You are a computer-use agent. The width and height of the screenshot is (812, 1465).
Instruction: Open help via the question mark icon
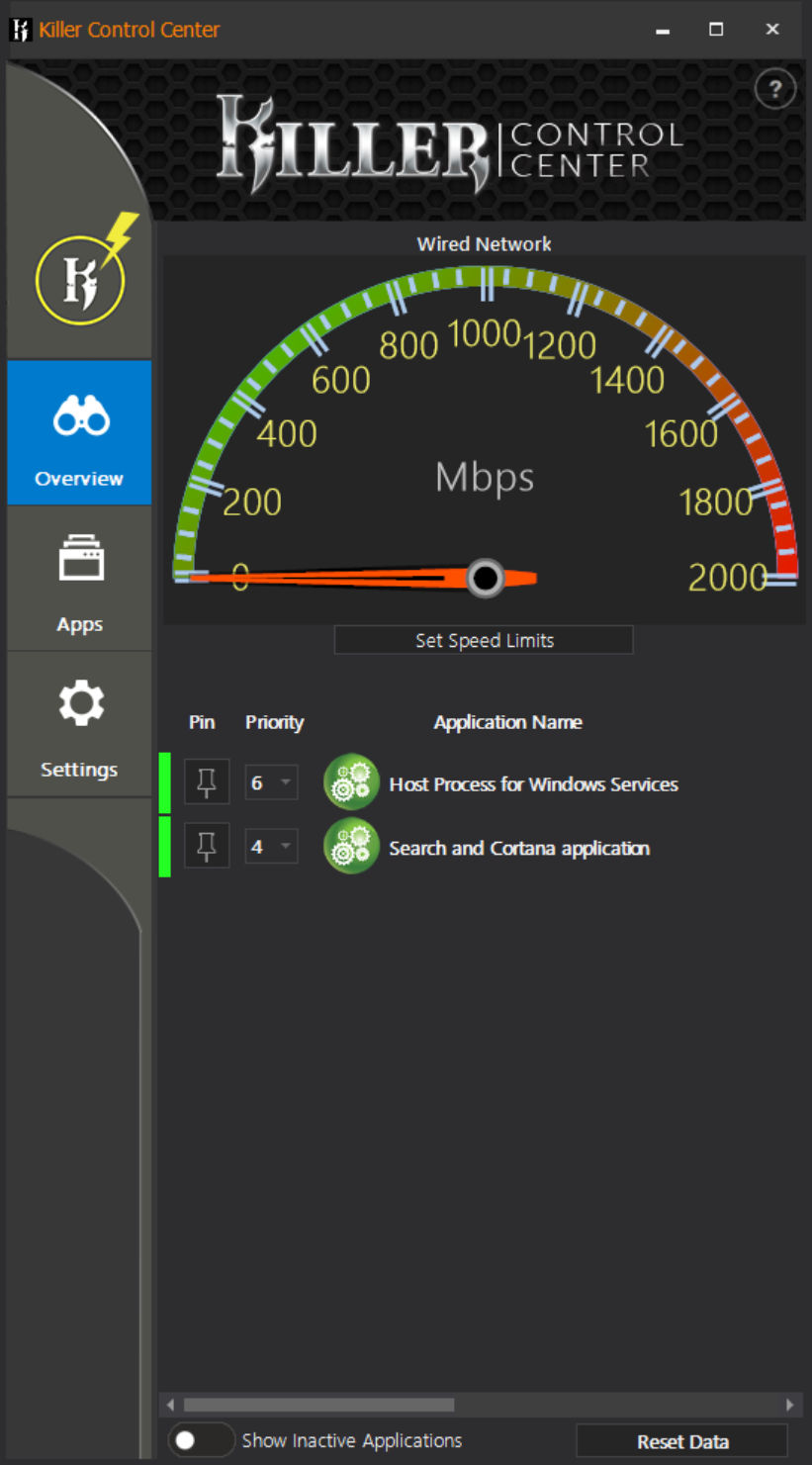774,91
